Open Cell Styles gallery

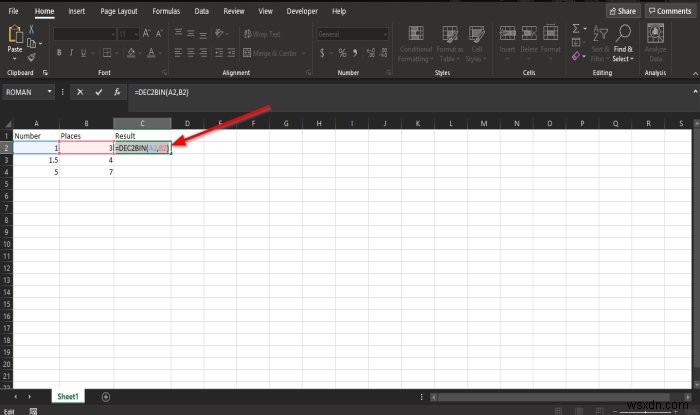point(476,44)
